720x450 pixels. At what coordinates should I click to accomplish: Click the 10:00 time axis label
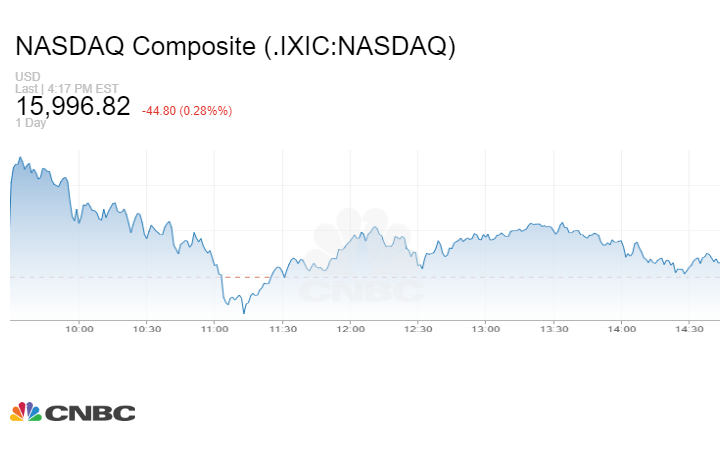79,328
